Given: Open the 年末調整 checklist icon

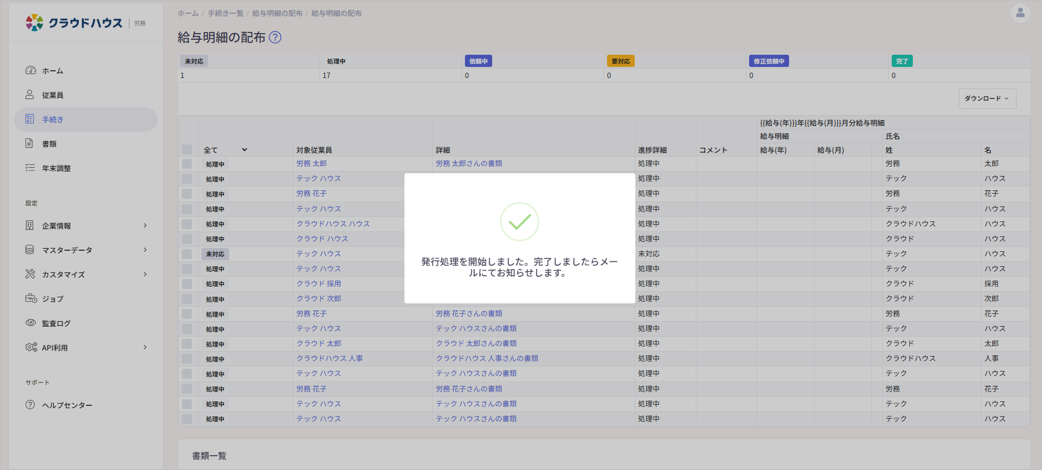Looking at the screenshot, I should pos(29,168).
